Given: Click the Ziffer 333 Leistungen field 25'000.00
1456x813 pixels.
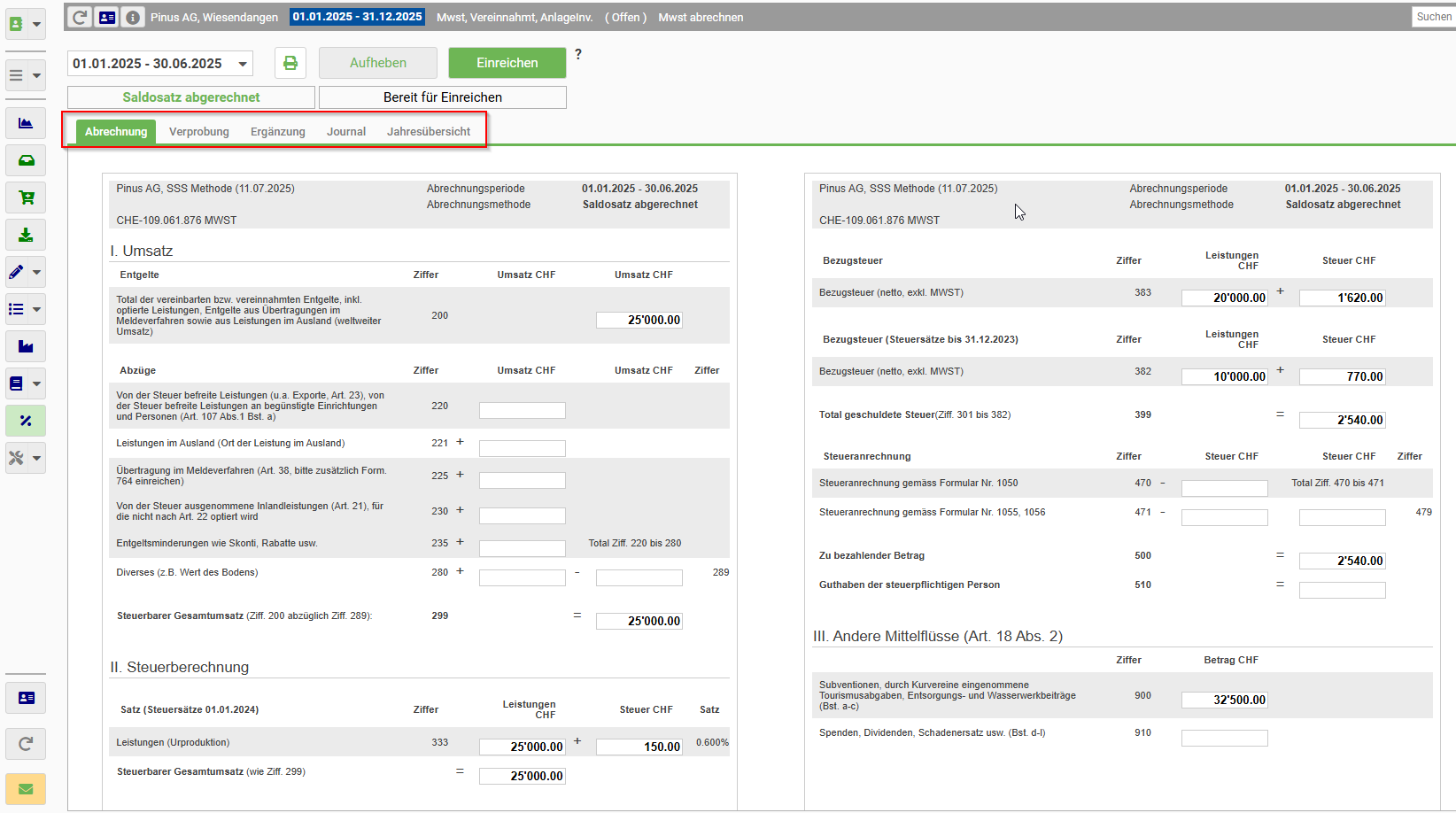Looking at the screenshot, I should 523,747.
